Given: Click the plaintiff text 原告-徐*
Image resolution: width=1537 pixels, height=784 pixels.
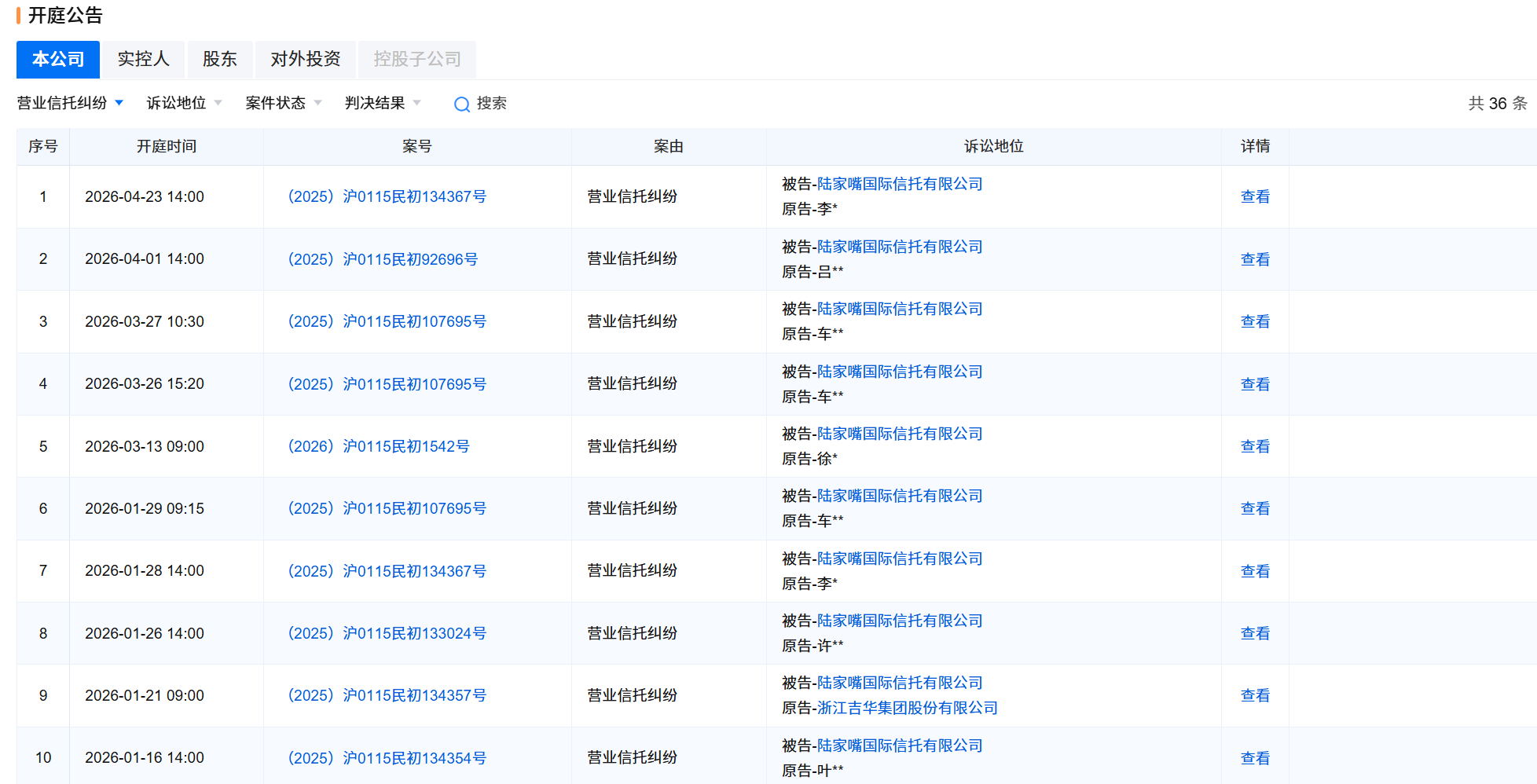Looking at the screenshot, I should click(x=809, y=459).
